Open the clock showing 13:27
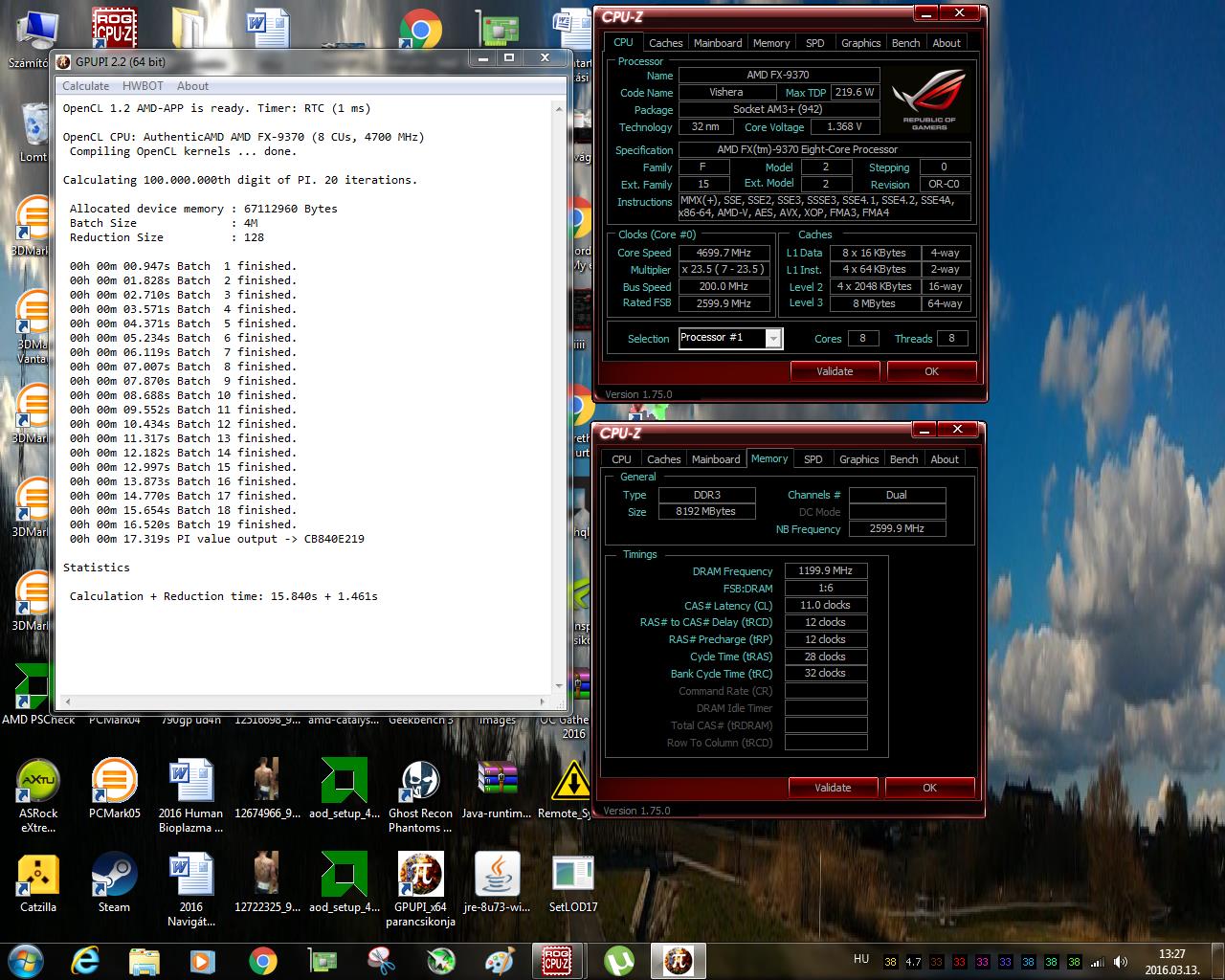 (1171, 961)
